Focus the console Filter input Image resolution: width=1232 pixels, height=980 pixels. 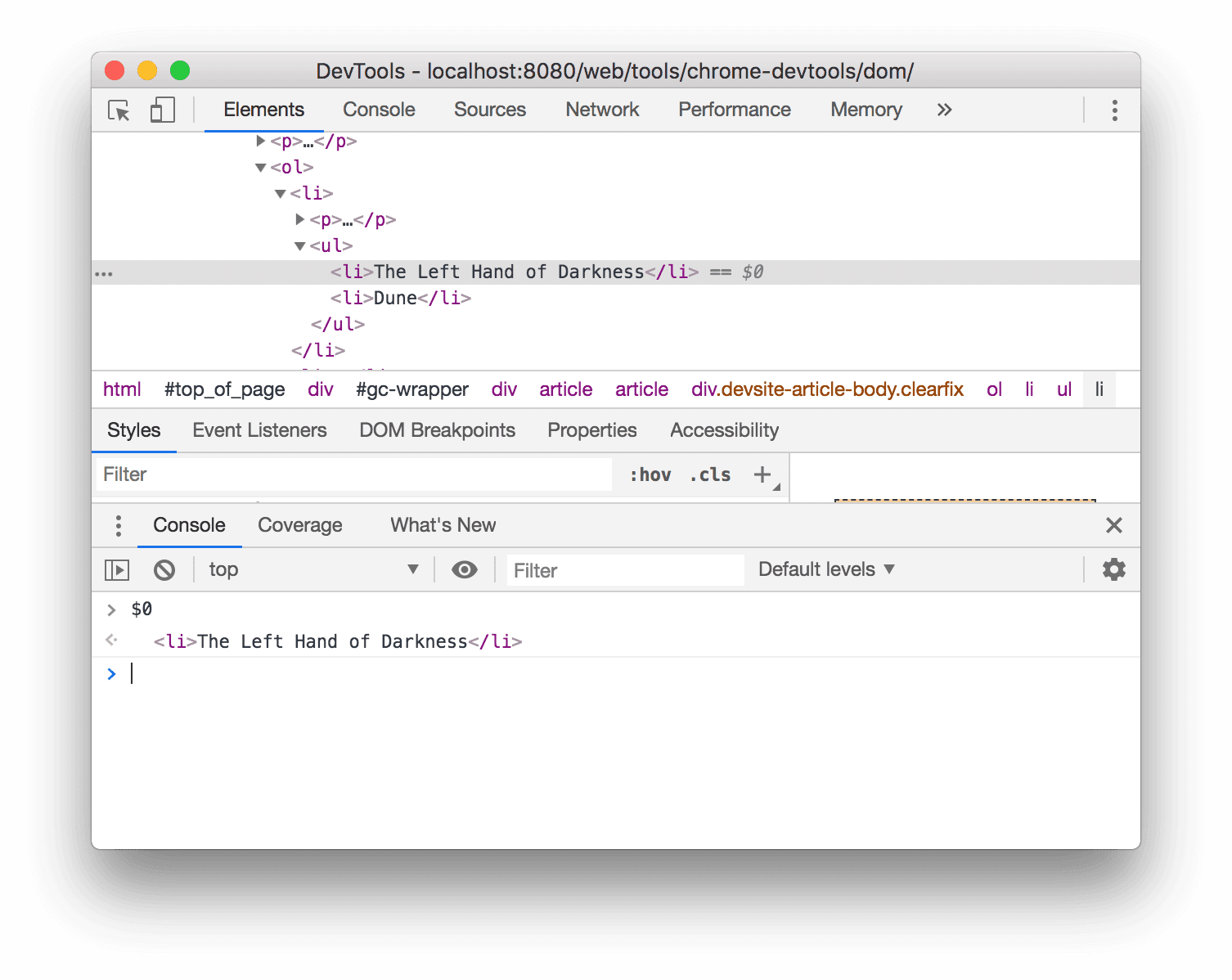625,570
